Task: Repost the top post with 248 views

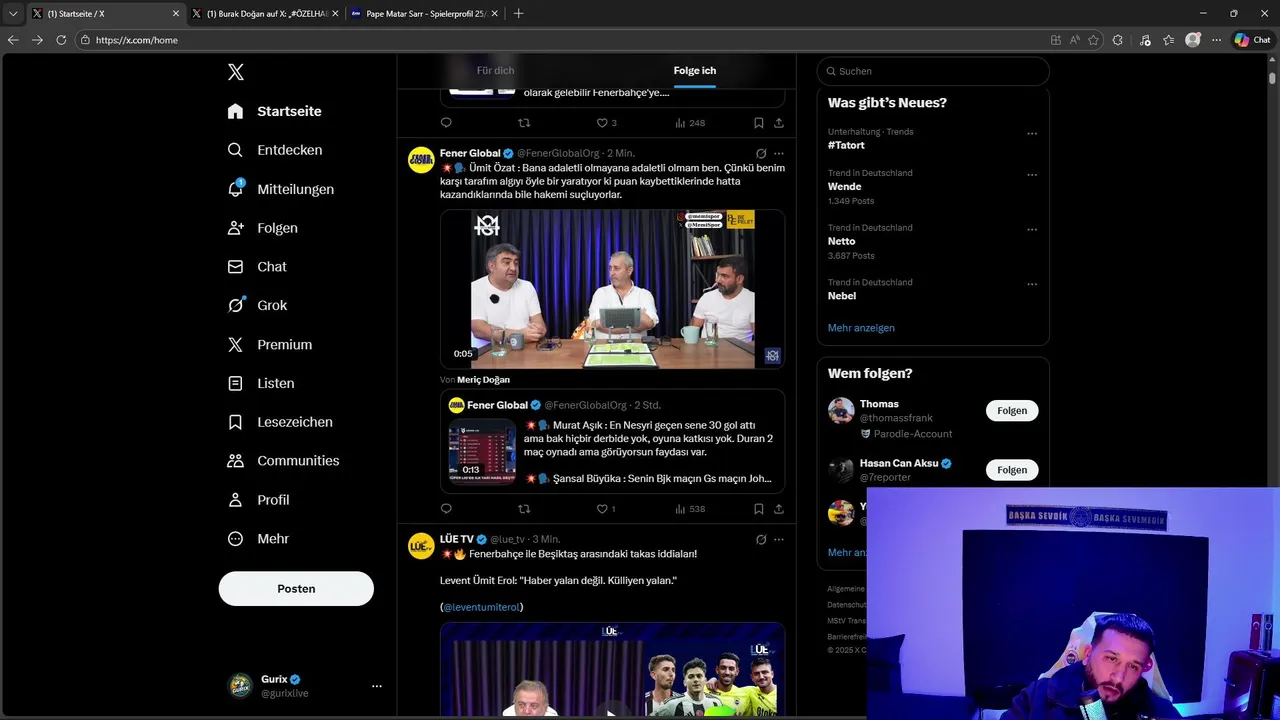Action: coord(524,123)
